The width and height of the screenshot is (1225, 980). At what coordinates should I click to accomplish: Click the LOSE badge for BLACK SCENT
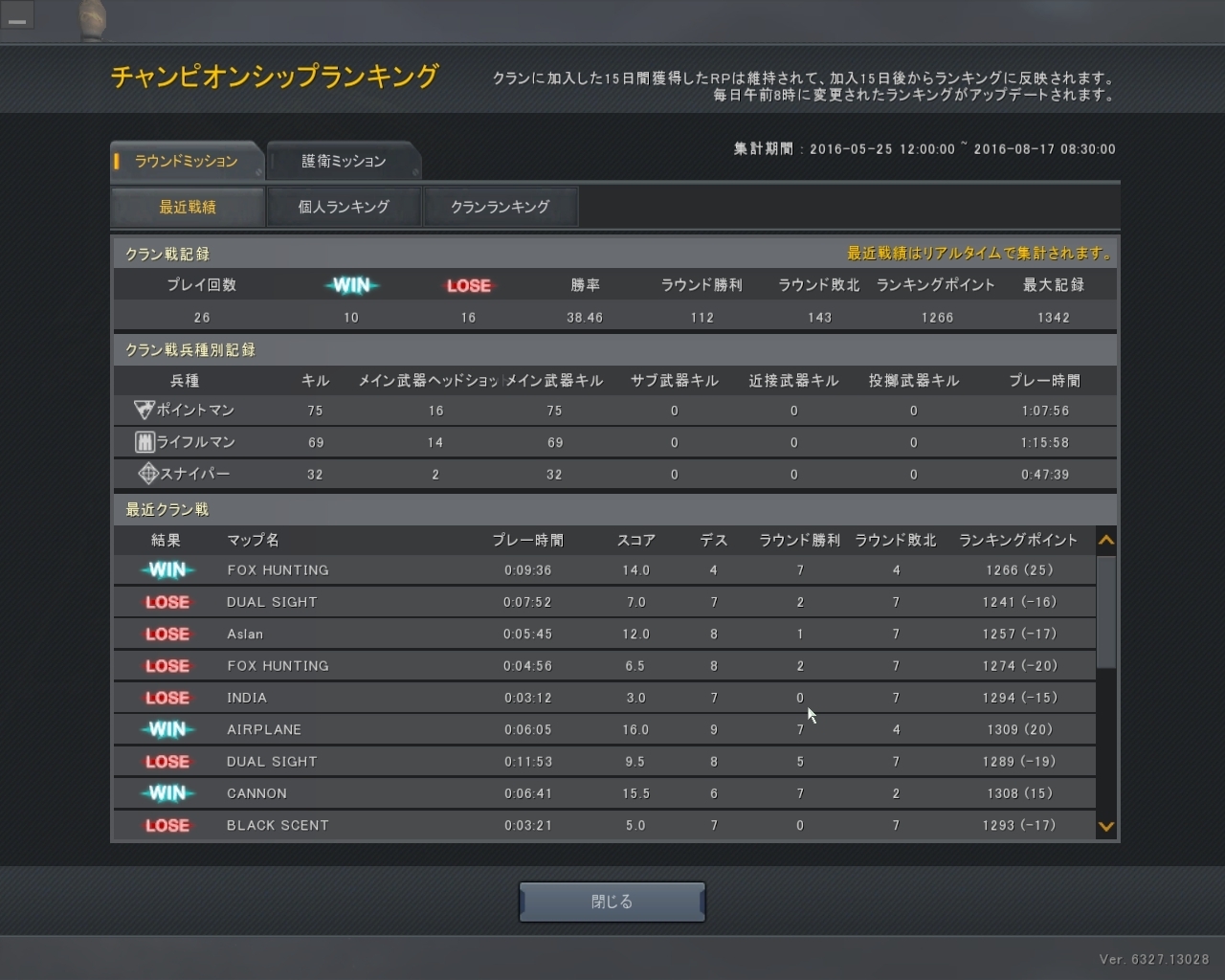coord(167,826)
